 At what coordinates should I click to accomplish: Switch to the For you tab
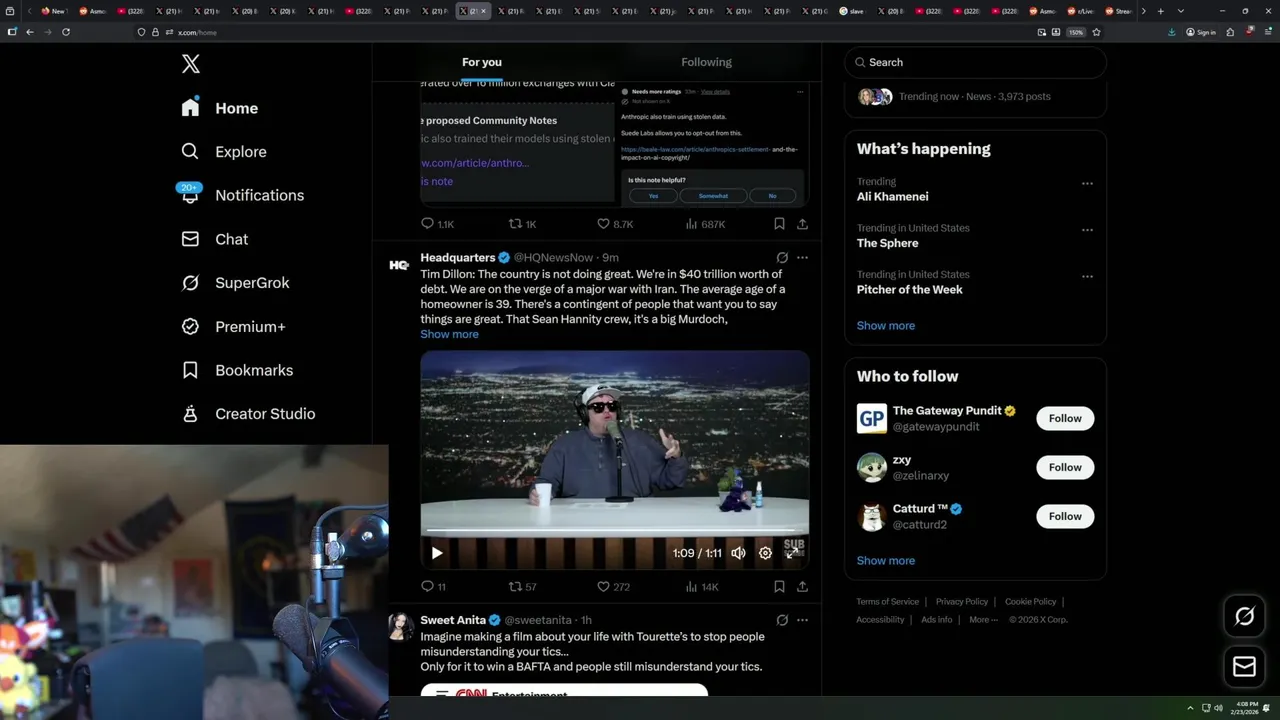[x=482, y=62]
